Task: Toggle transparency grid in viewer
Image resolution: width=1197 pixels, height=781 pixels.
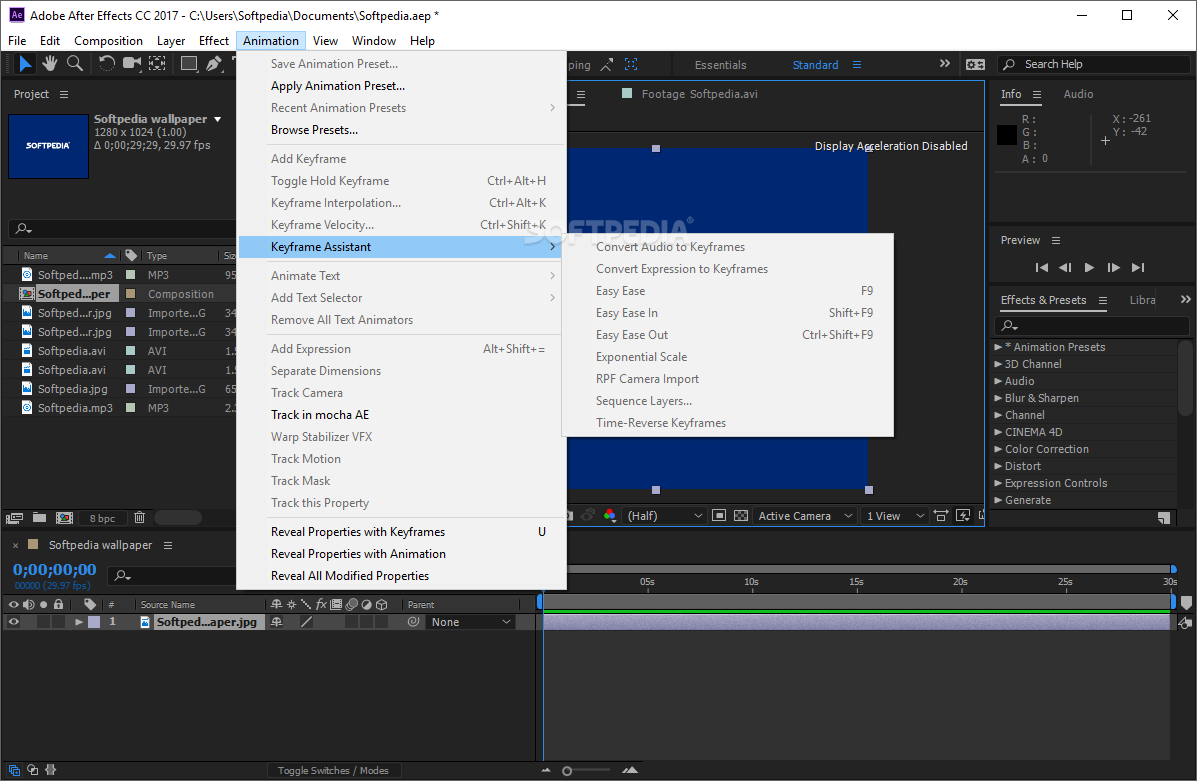Action: [740, 516]
